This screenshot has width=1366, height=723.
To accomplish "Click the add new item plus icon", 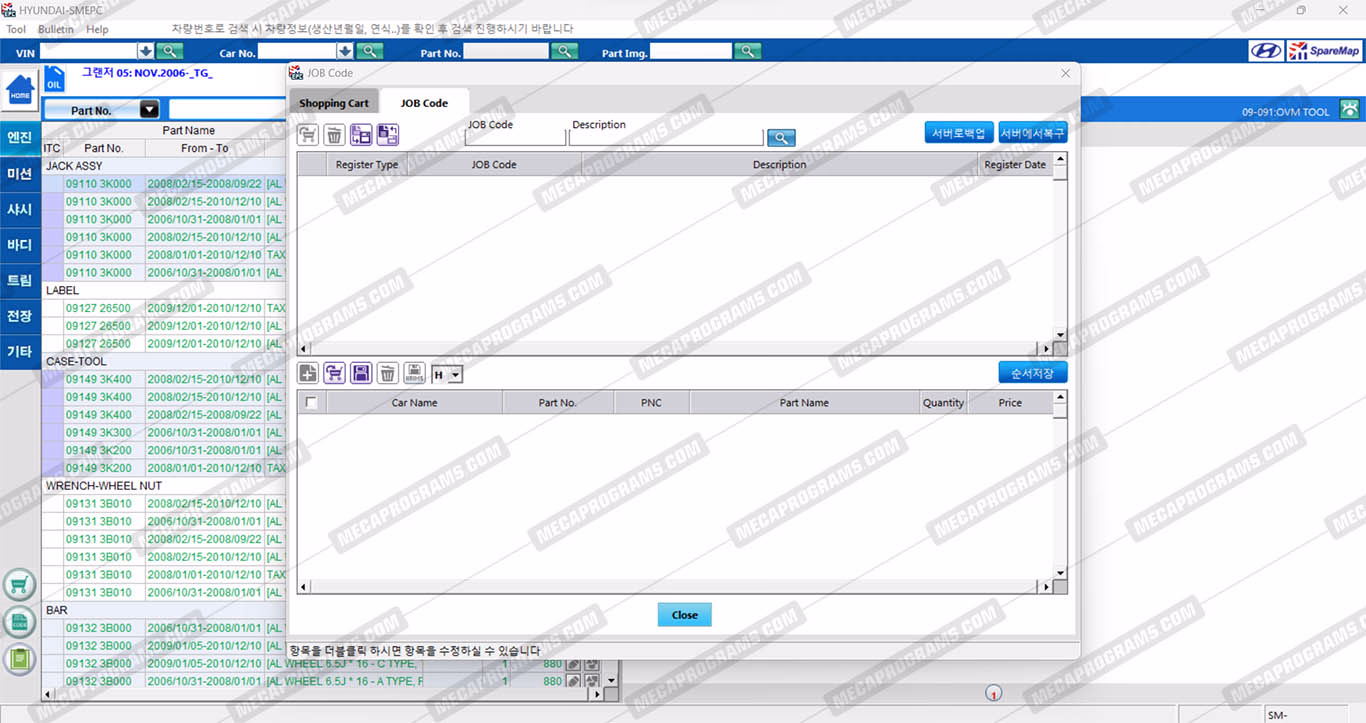I will [308, 374].
